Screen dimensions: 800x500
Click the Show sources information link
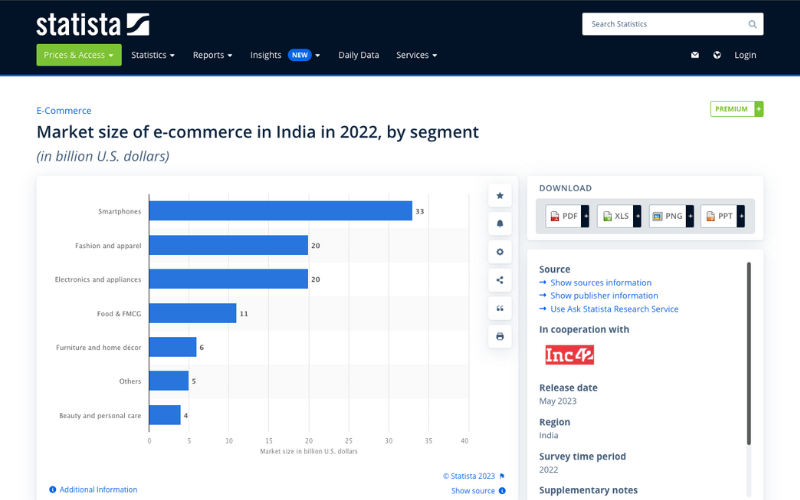coord(600,283)
